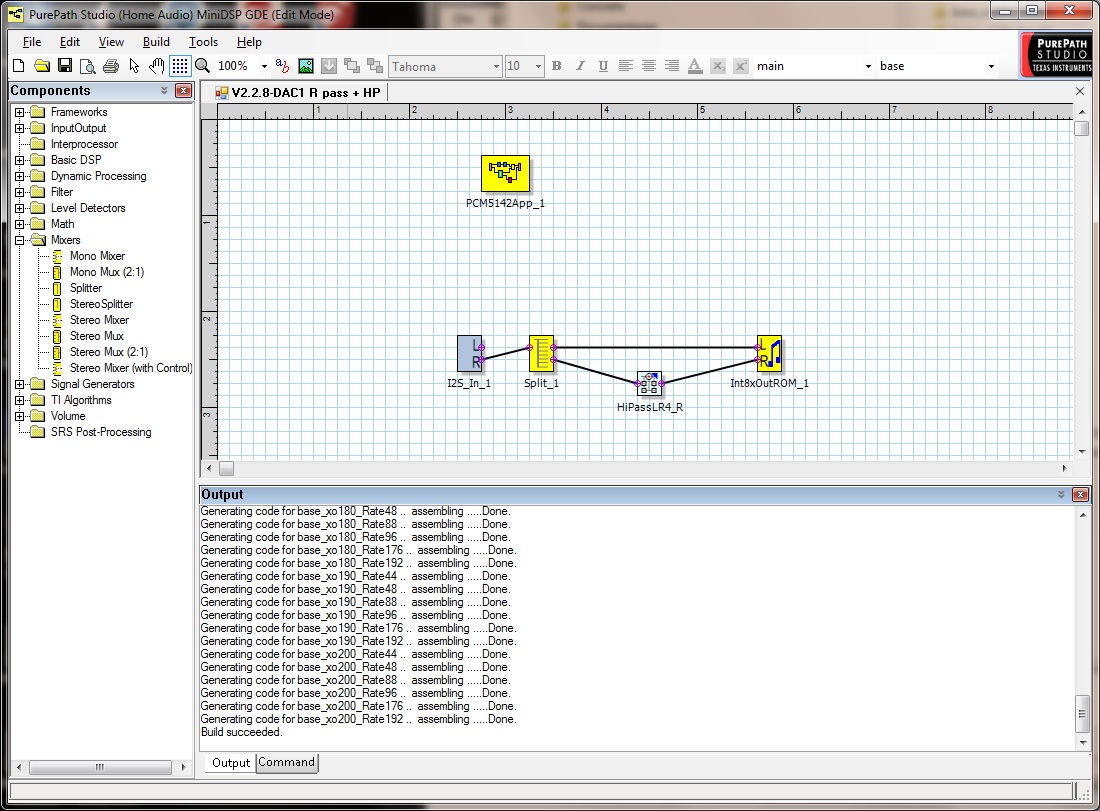Save the project with floppy disk icon
The width and height of the screenshot is (1100, 811).
65,66
